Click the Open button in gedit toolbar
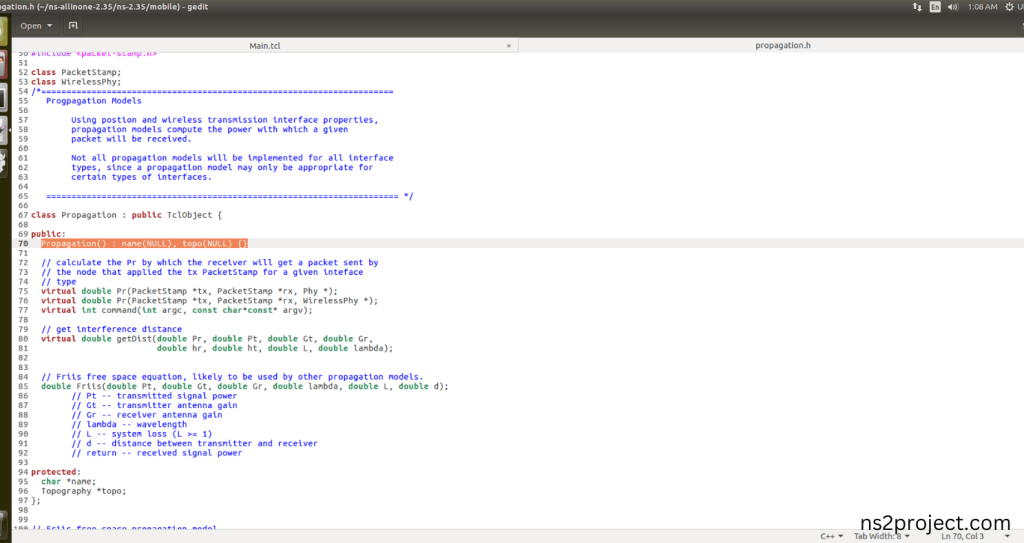Image resolution: width=1024 pixels, height=543 pixels. 36,25
